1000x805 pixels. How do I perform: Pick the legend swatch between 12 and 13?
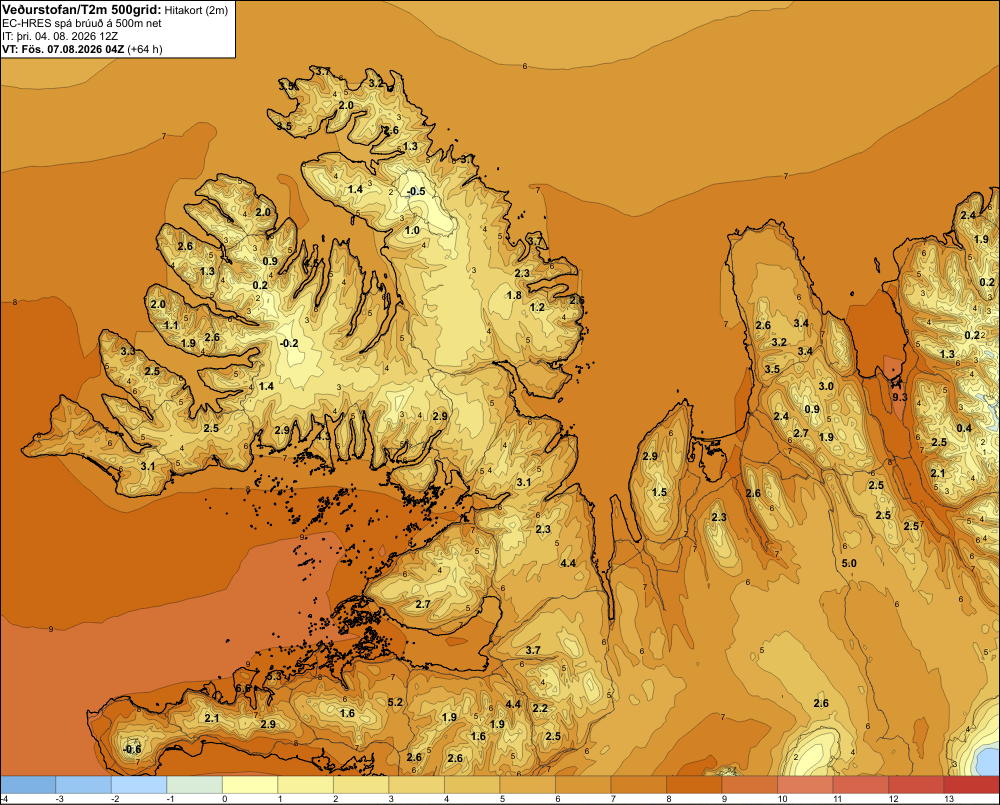coord(916,785)
